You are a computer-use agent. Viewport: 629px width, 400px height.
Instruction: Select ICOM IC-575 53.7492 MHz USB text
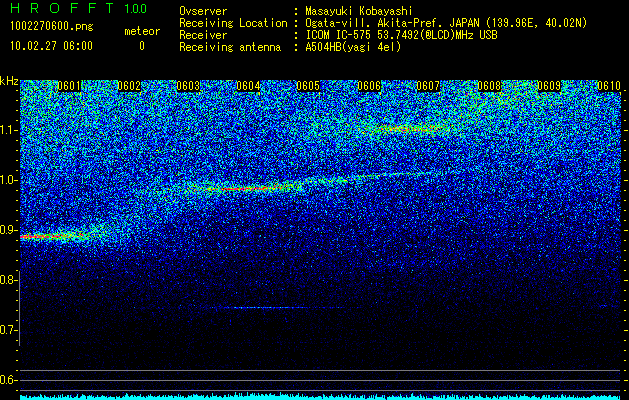[401, 35]
